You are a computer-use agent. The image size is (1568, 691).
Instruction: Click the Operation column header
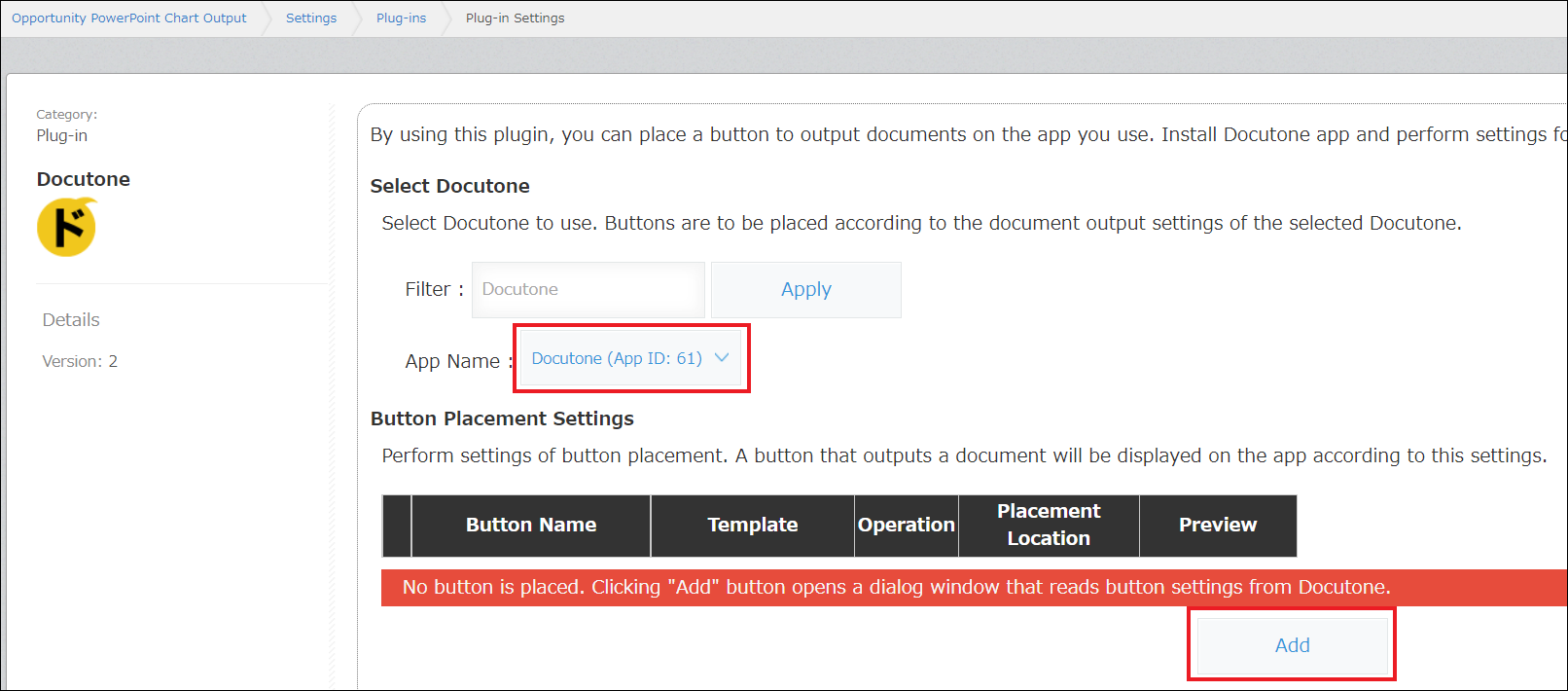pos(907,526)
